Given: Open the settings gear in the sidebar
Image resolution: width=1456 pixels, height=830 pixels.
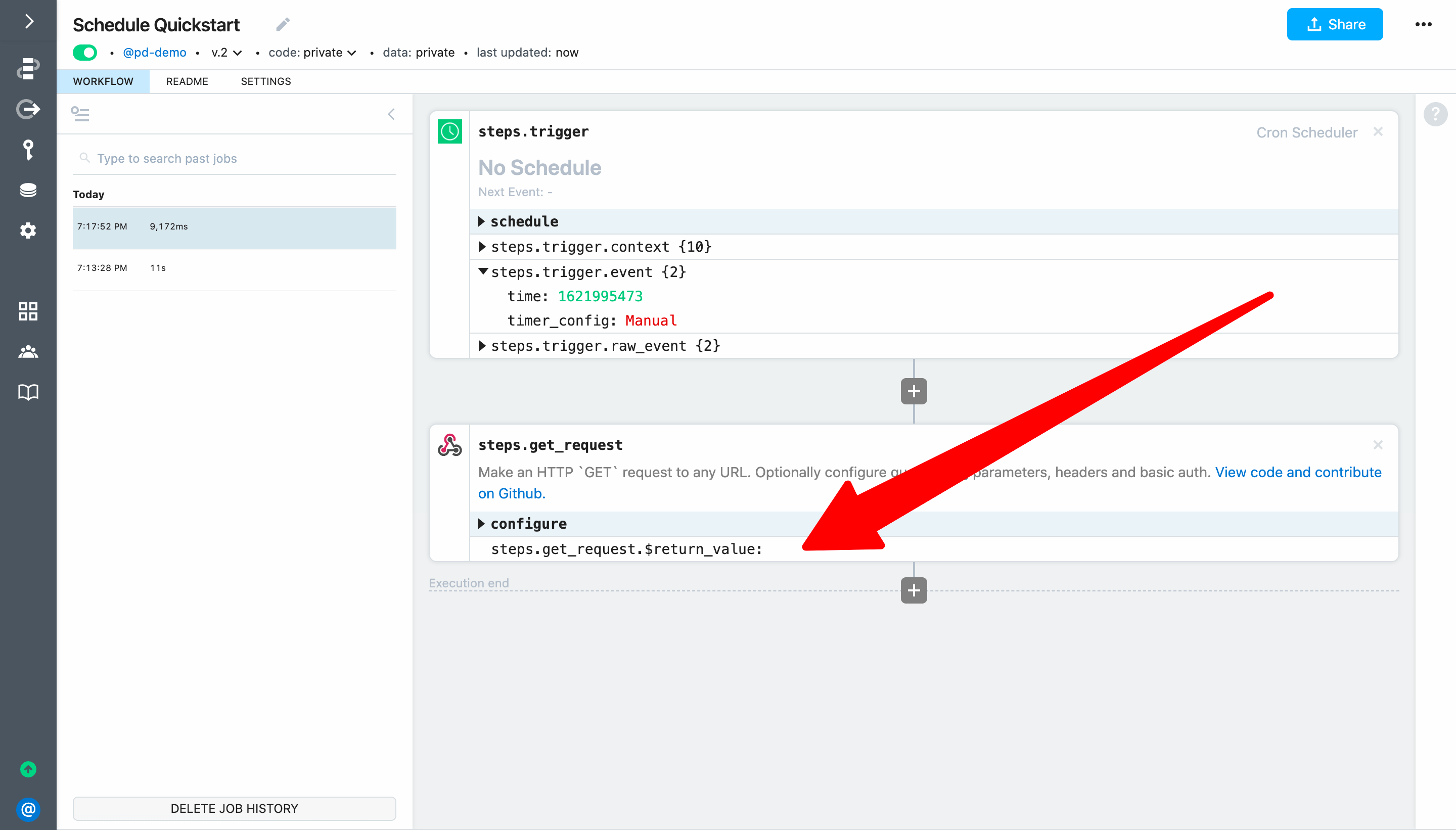Looking at the screenshot, I should click(x=28, y=230).
